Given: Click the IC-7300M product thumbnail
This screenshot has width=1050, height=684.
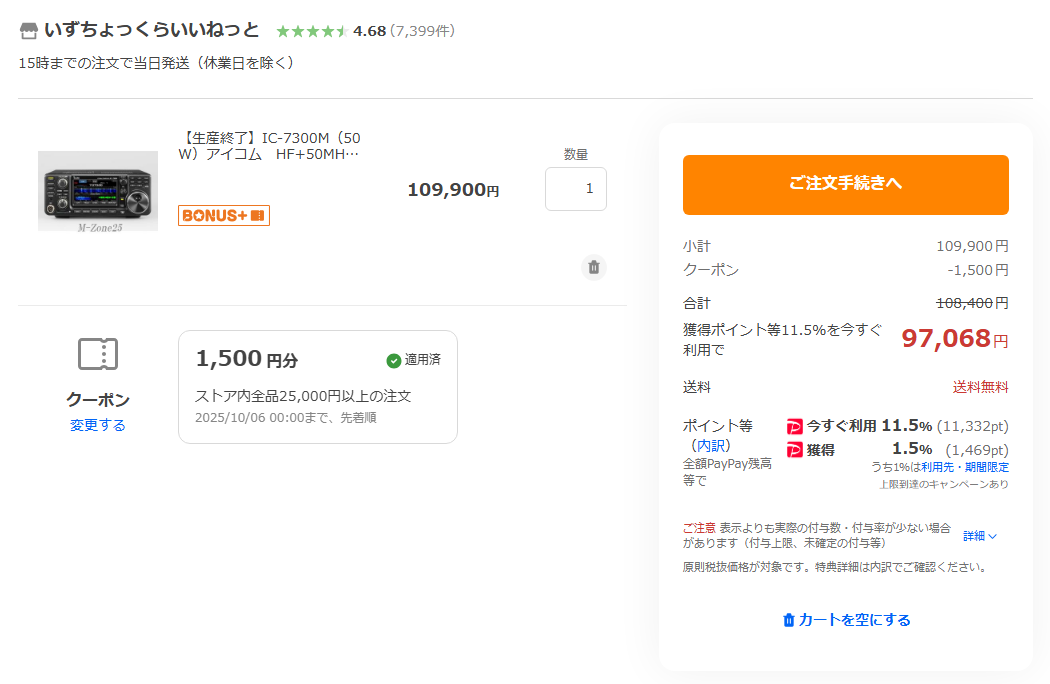Looking at the screenshot, I should click(98, 191).
